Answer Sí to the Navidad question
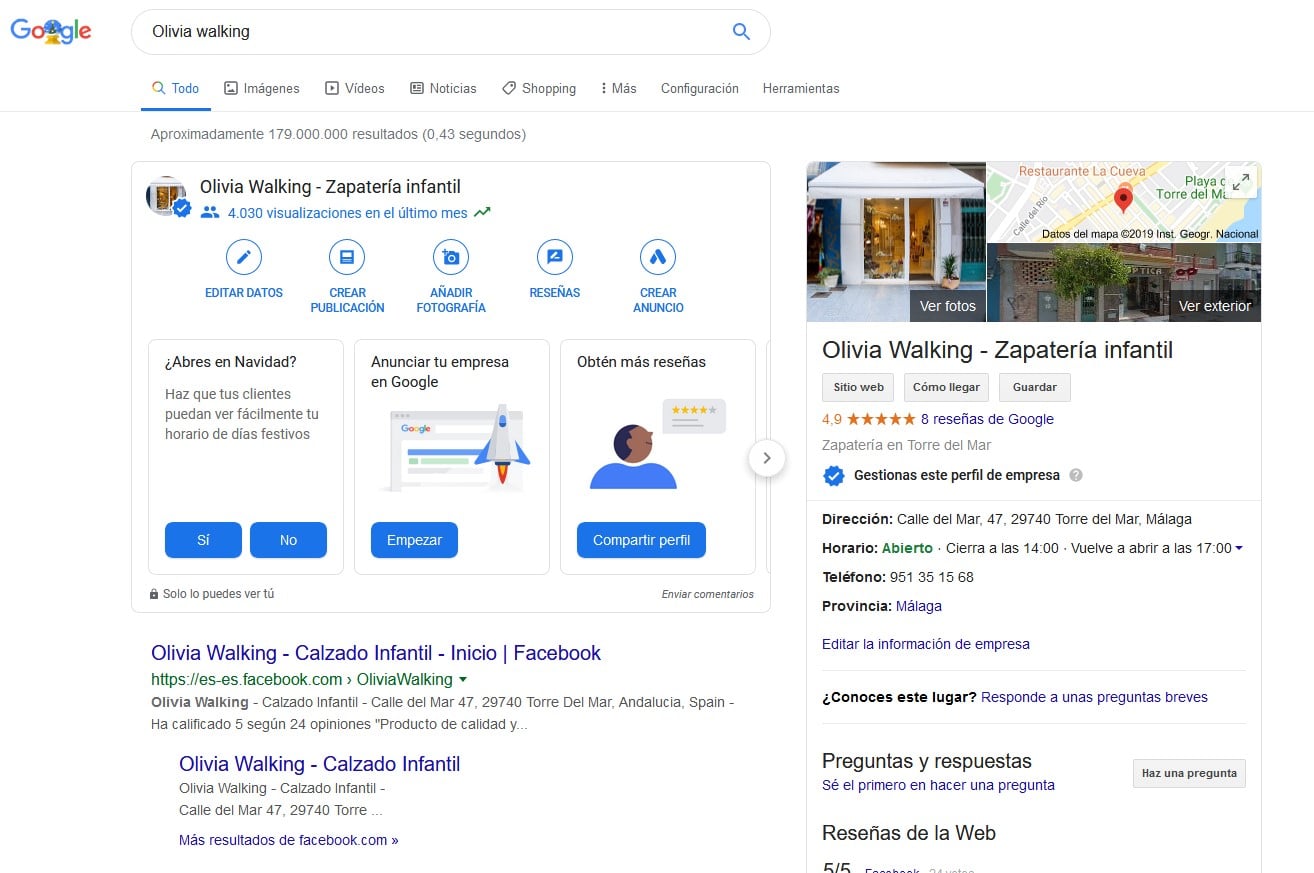 [203, 540]
